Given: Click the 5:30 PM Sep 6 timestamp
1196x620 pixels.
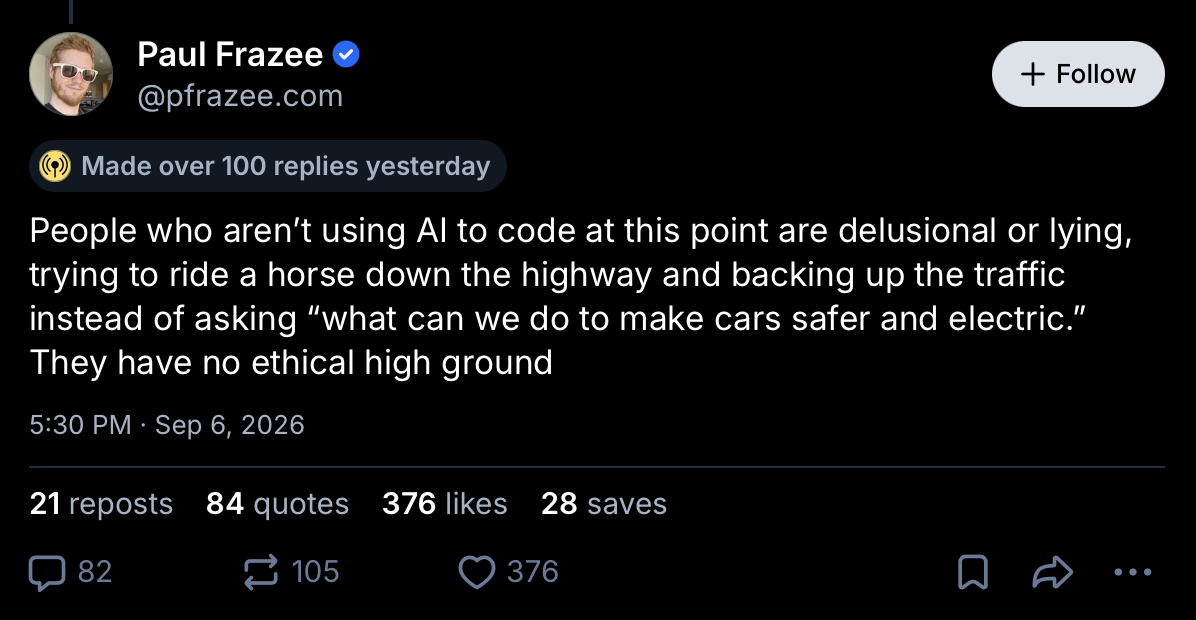Looking at the screenshot, I should (167, 425).
